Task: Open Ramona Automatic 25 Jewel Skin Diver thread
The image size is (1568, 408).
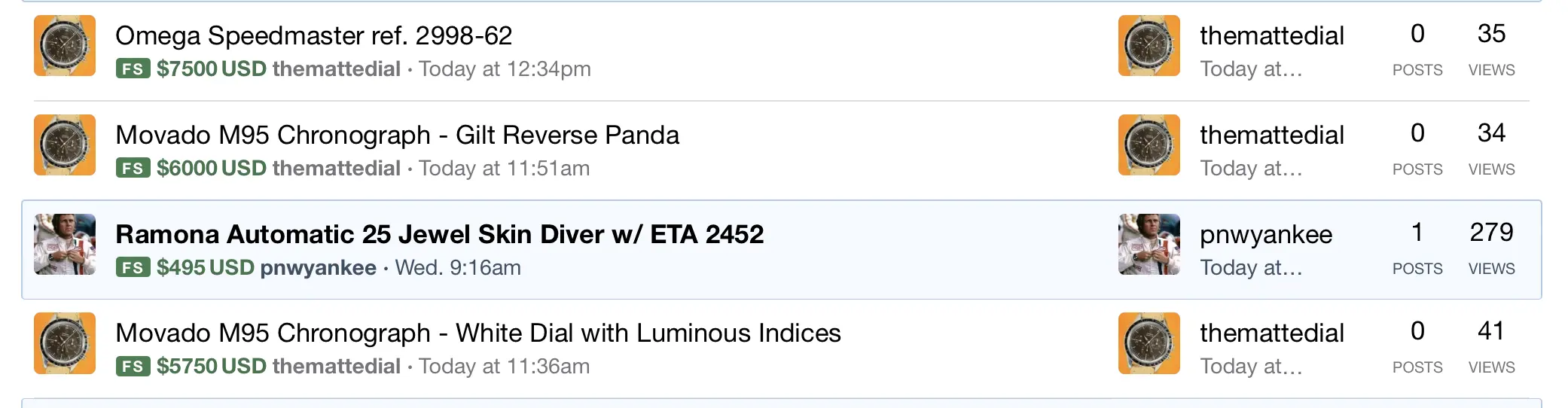Action: click(x=439, y=234)
